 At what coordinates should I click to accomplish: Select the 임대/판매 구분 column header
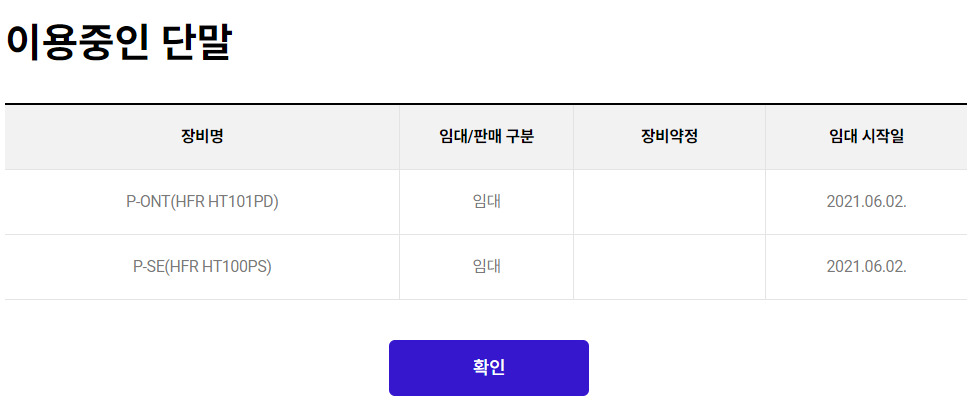[x=486, y=136]
